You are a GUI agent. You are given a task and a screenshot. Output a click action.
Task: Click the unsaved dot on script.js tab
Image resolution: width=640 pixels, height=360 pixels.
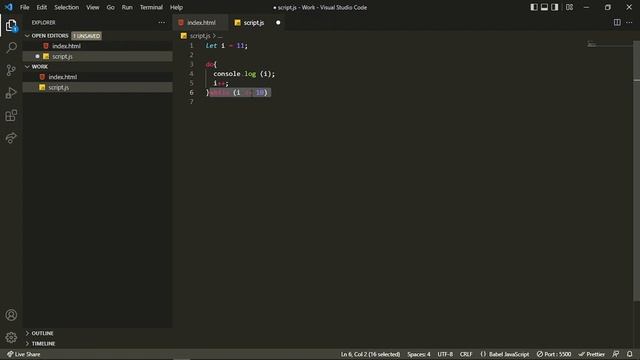tap(278, 22)
